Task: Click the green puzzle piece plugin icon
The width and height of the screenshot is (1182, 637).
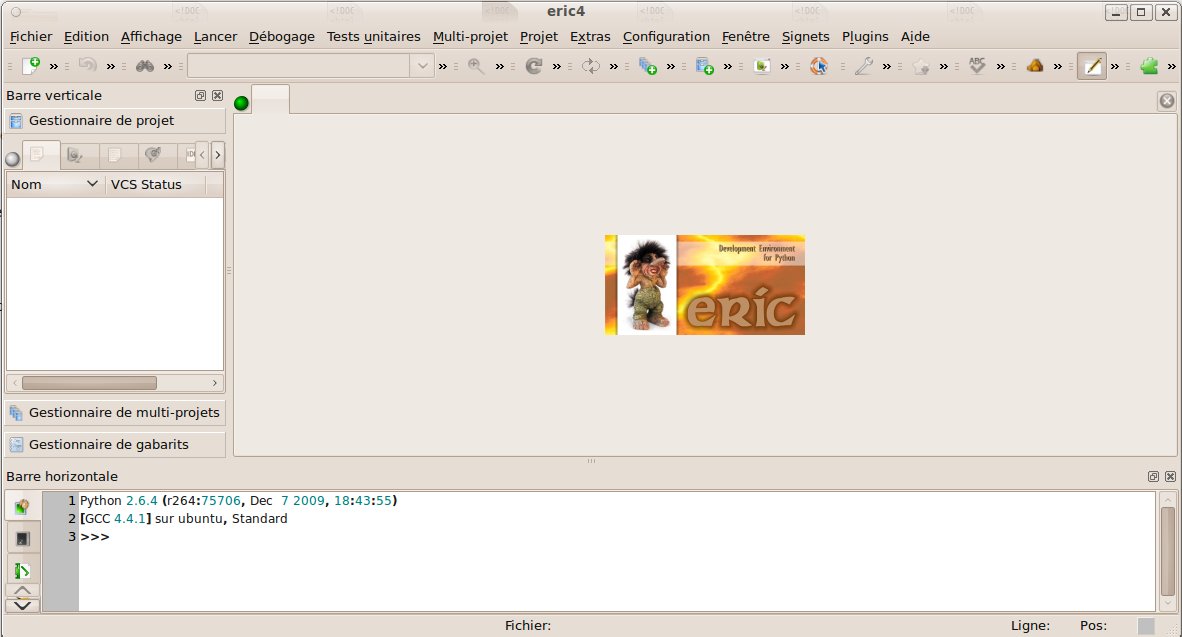Action: tap(1149, 66)
